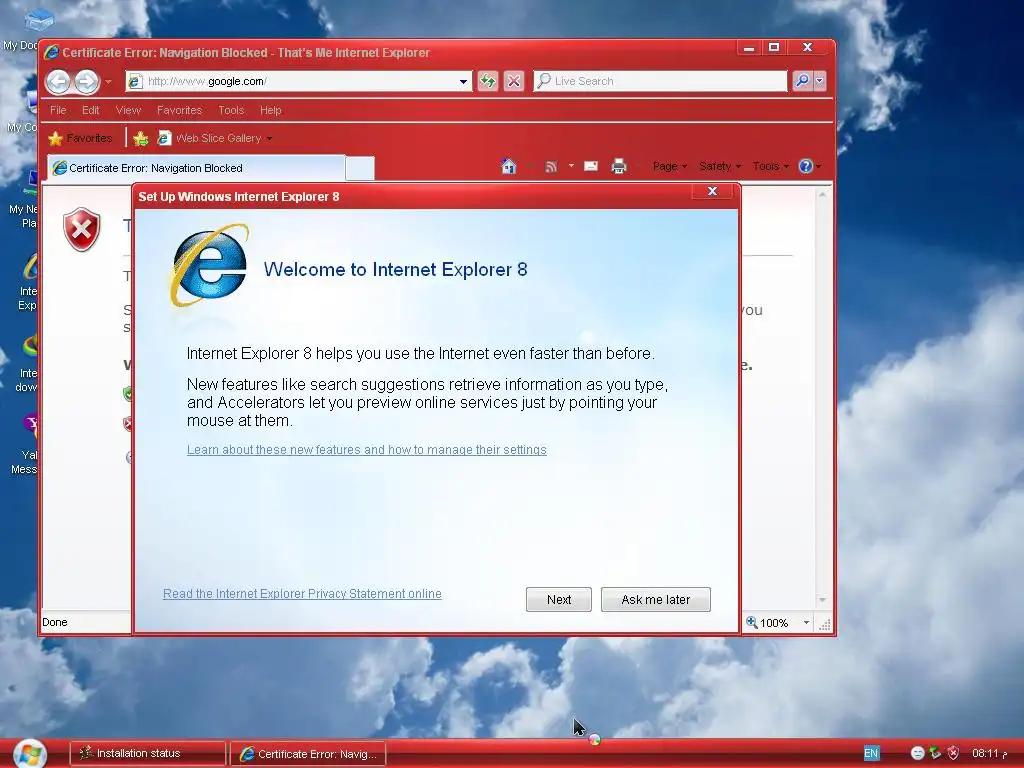
Task: Open the Tools command bar dropdown
Action: (x=771, y=167)
